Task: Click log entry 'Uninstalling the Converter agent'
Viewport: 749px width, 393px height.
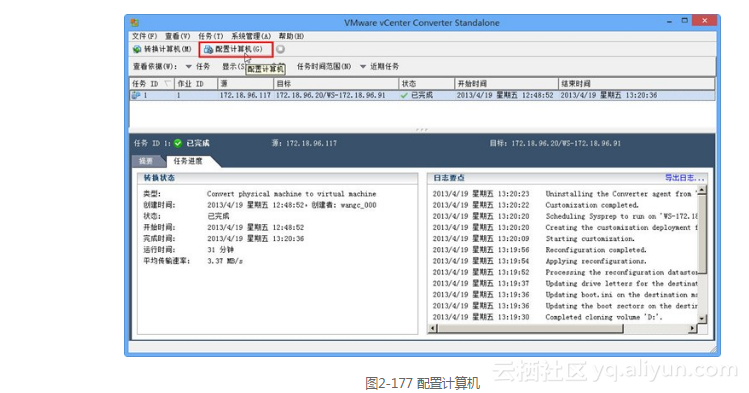Action: click(620, 194)
